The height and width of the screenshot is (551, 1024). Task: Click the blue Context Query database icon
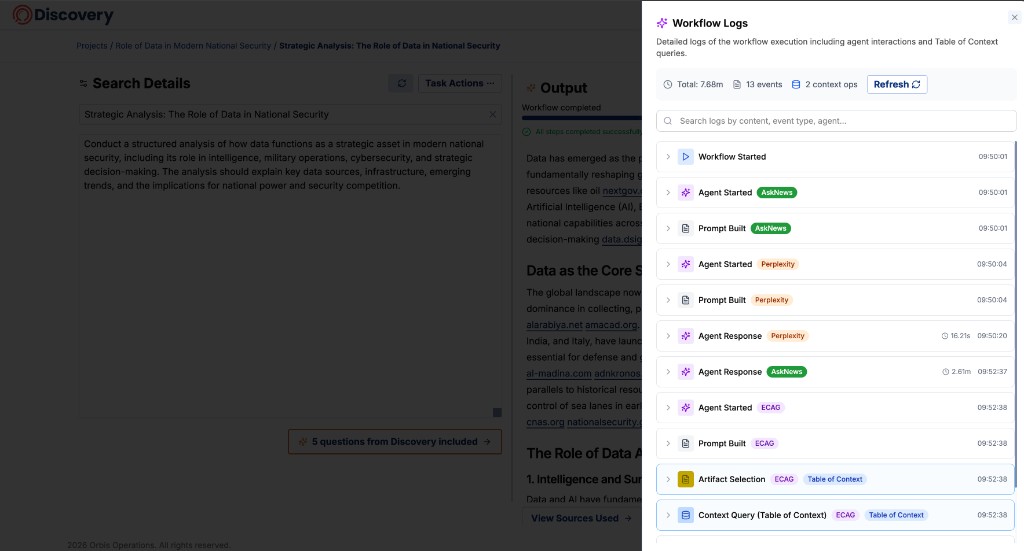pyautogui.click(x=685, y=515)
